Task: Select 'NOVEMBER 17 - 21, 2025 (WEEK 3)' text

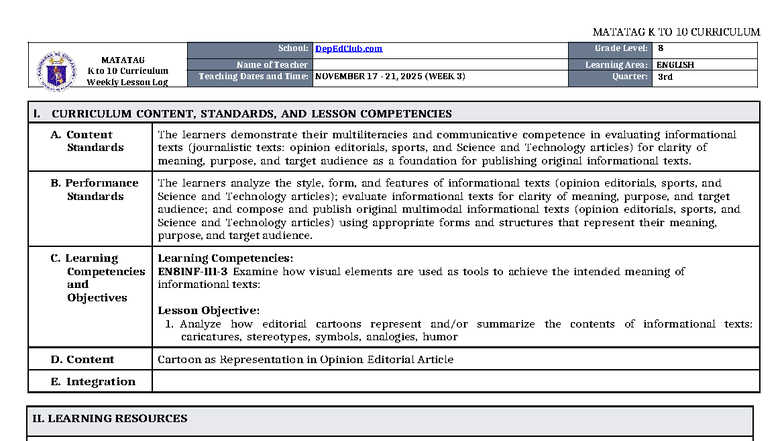Action: pos(390,76)
